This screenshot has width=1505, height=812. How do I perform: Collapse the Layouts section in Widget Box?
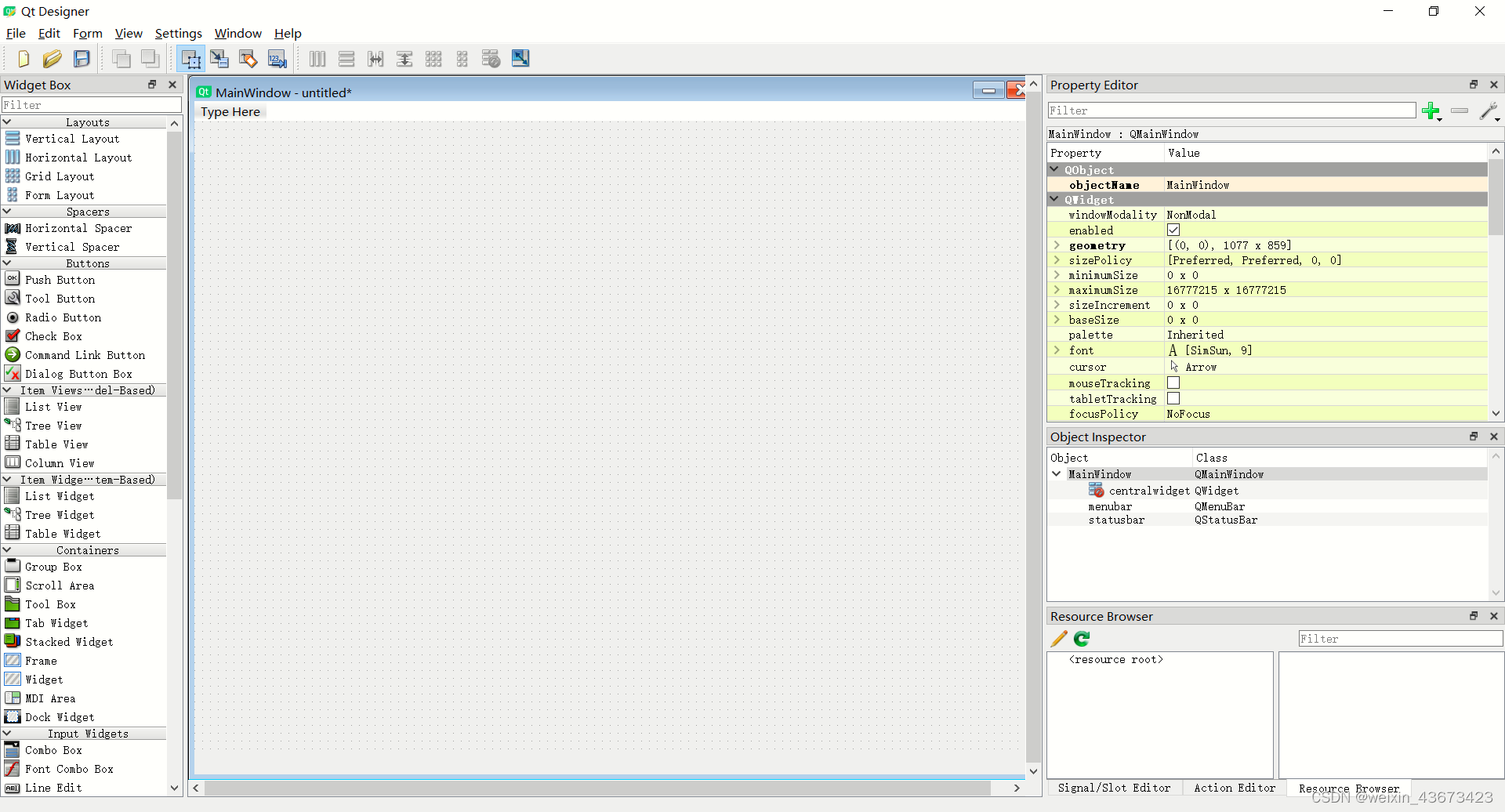point(7,121)
